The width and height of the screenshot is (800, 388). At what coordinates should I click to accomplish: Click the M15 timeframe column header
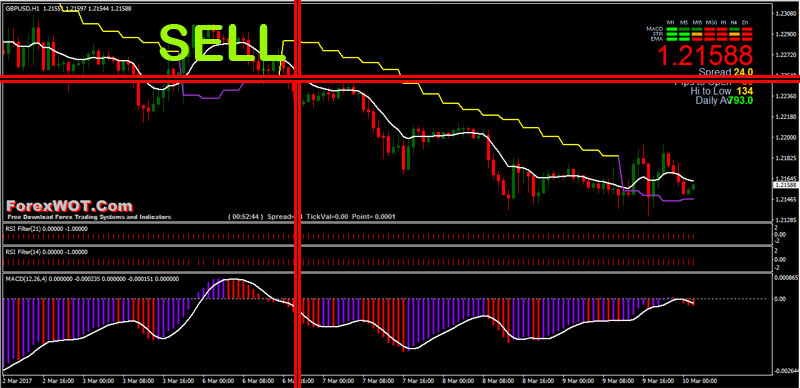click(x=697, y=22)
